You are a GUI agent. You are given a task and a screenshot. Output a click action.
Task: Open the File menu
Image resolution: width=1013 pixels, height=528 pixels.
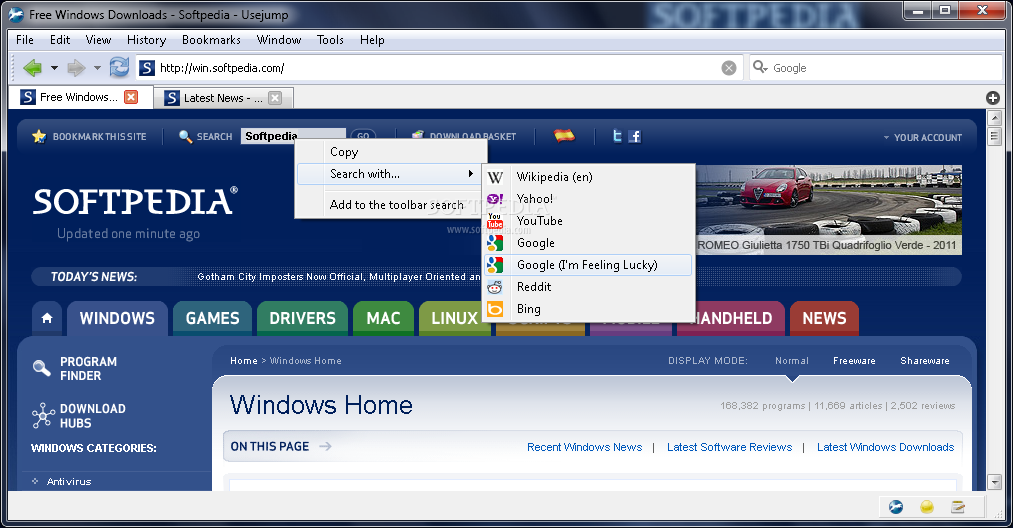click(25, 39)
